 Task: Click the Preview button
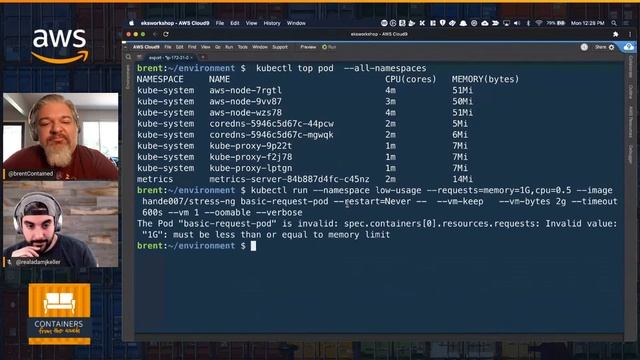pos(308,47)
